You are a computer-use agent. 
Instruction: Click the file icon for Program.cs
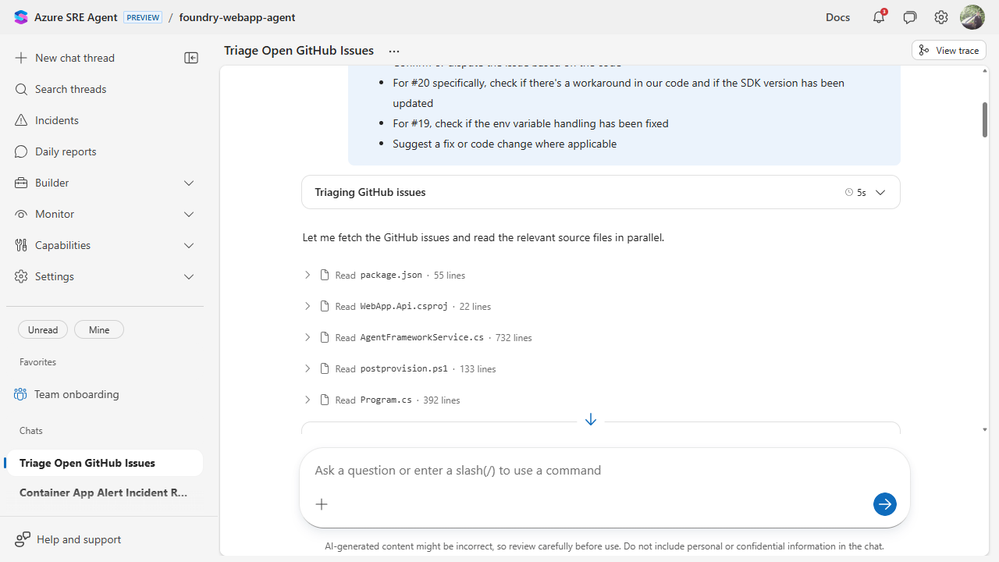(324, 400)
